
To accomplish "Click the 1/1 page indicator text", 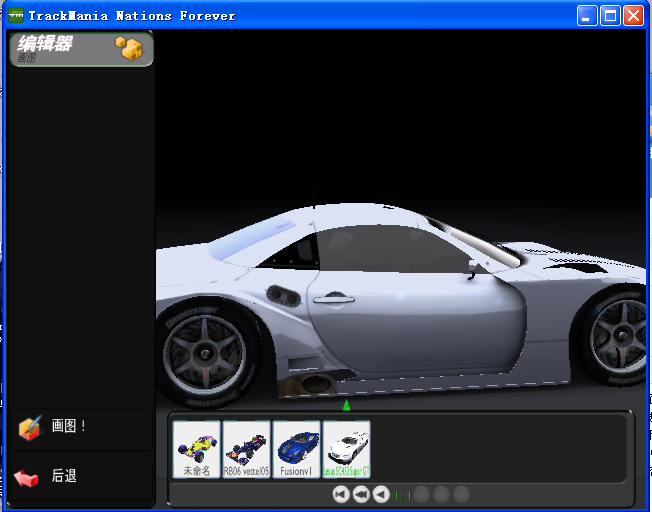I will (x=402, y=495).
